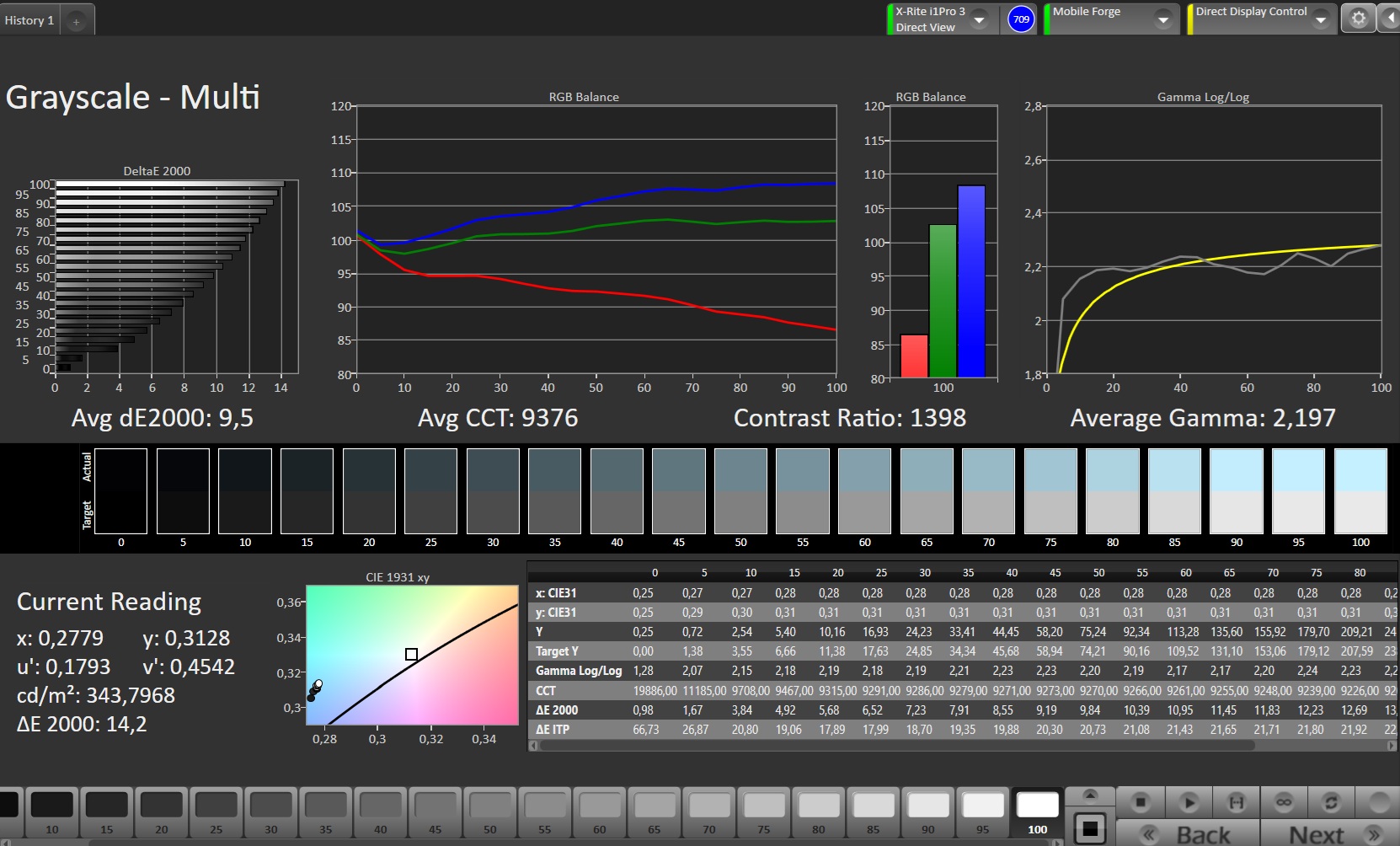Click the blue bar in RGB Balance bar chart

(x=971, y=281)
